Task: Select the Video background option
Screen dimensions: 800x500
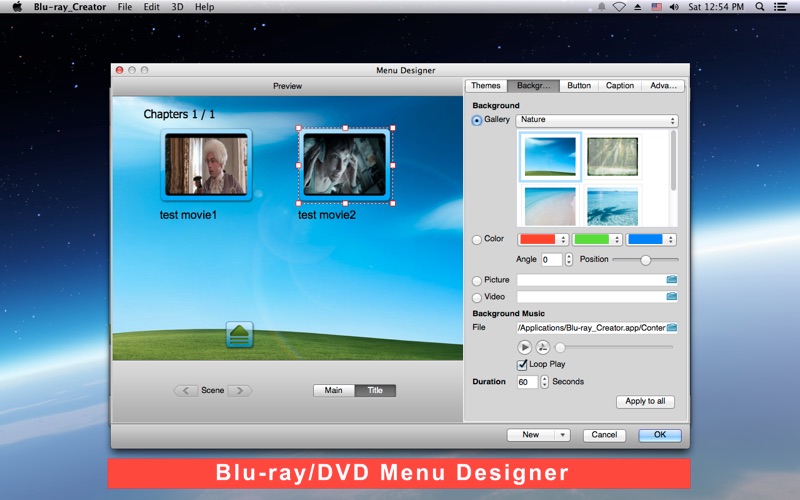Action: [x=477, y=297]
